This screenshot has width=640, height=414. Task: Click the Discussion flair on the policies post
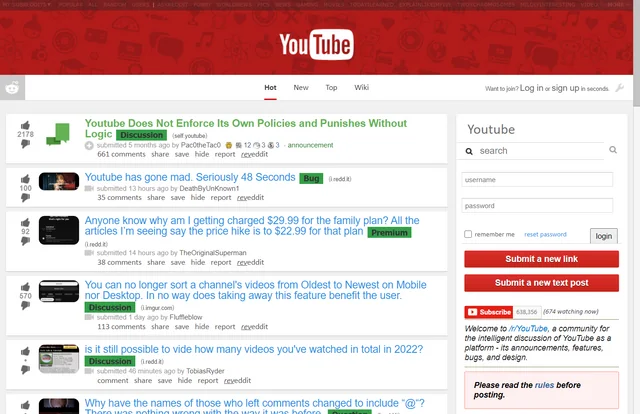point(142,135)
